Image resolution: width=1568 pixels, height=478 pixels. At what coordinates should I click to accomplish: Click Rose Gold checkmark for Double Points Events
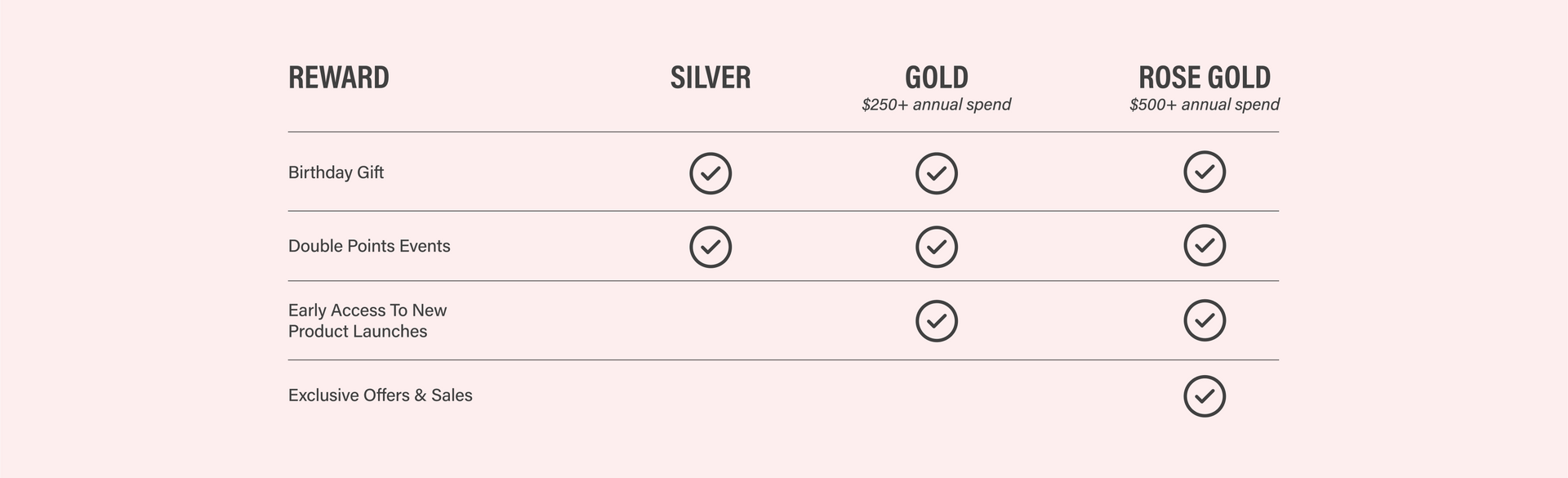(x=1204, y=245)
